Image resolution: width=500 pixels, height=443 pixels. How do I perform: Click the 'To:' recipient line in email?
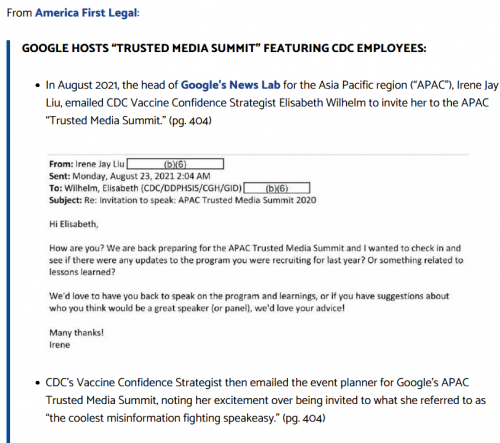coord(145,188)
